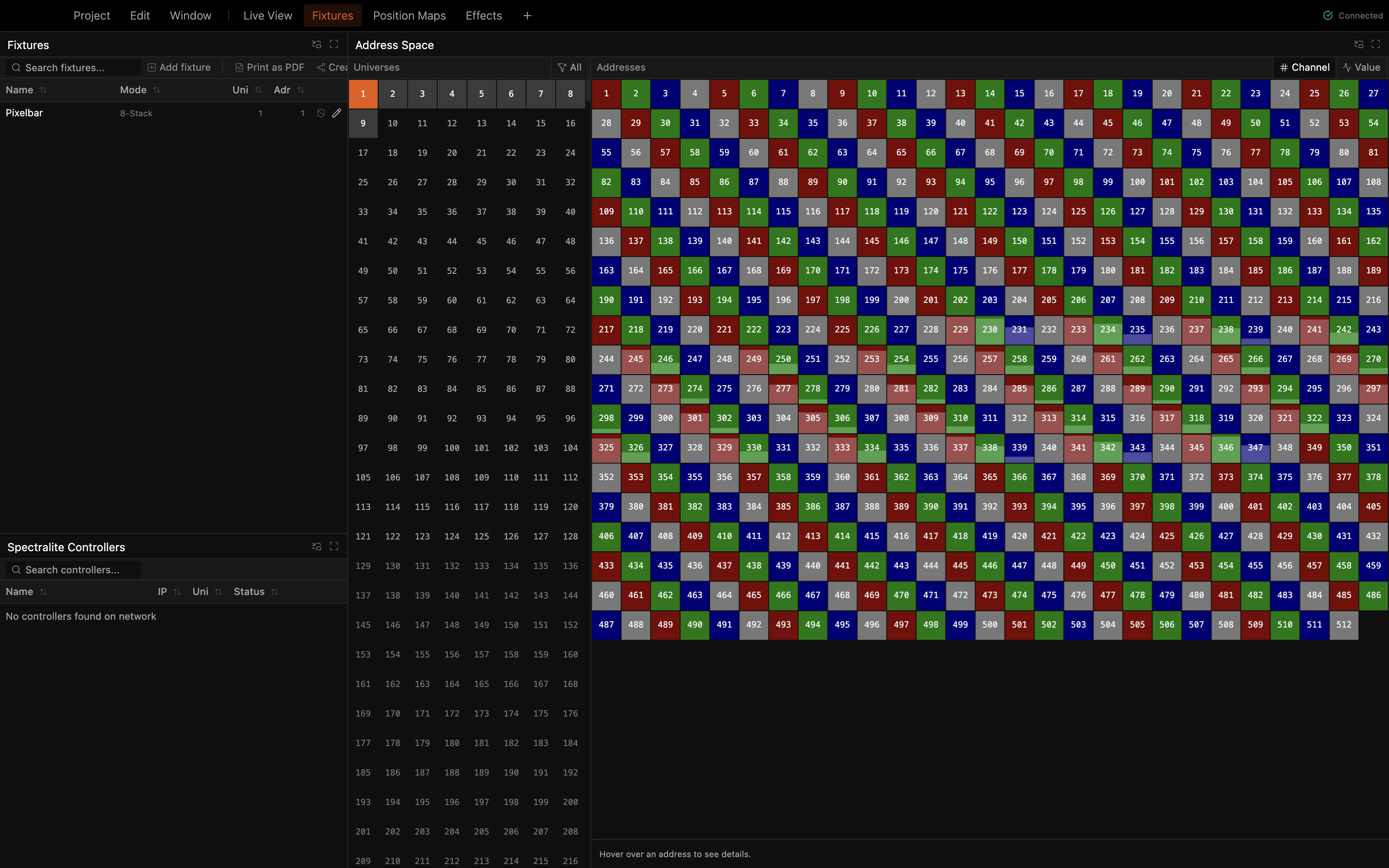Click address cell 512
Screen dimensions: 1389x868
tap(1344, 625)
